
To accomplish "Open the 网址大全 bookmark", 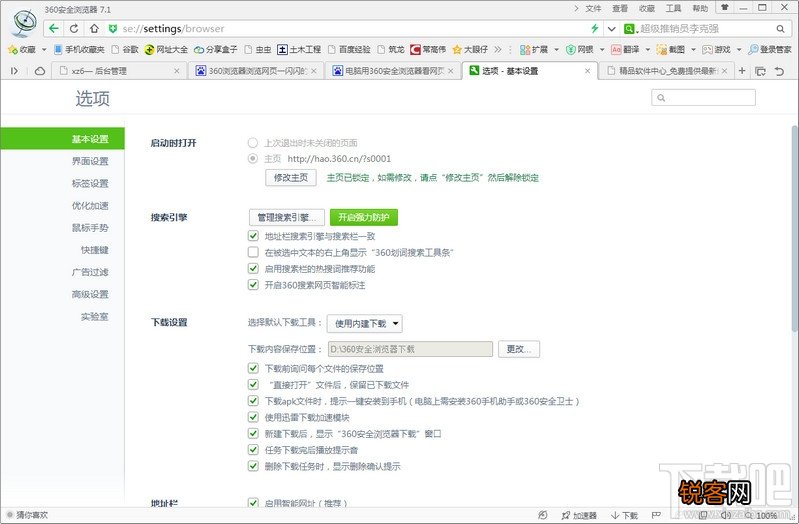I will tap(166, 49).
